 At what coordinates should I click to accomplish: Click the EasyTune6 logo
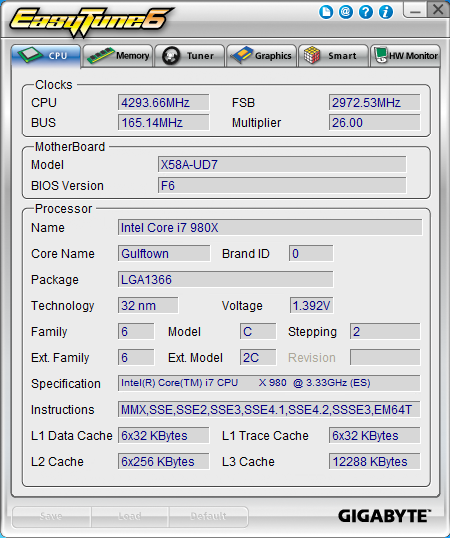92,21
